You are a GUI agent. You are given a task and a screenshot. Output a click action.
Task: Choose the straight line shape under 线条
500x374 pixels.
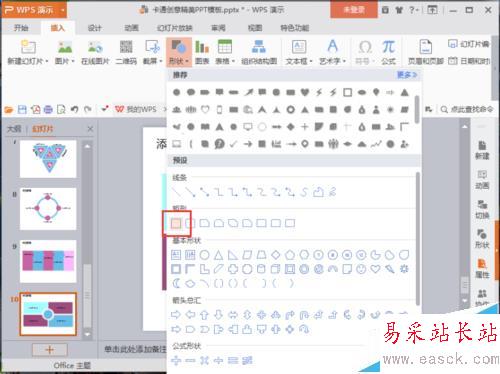pyautogui.click(x=176, y=192)
